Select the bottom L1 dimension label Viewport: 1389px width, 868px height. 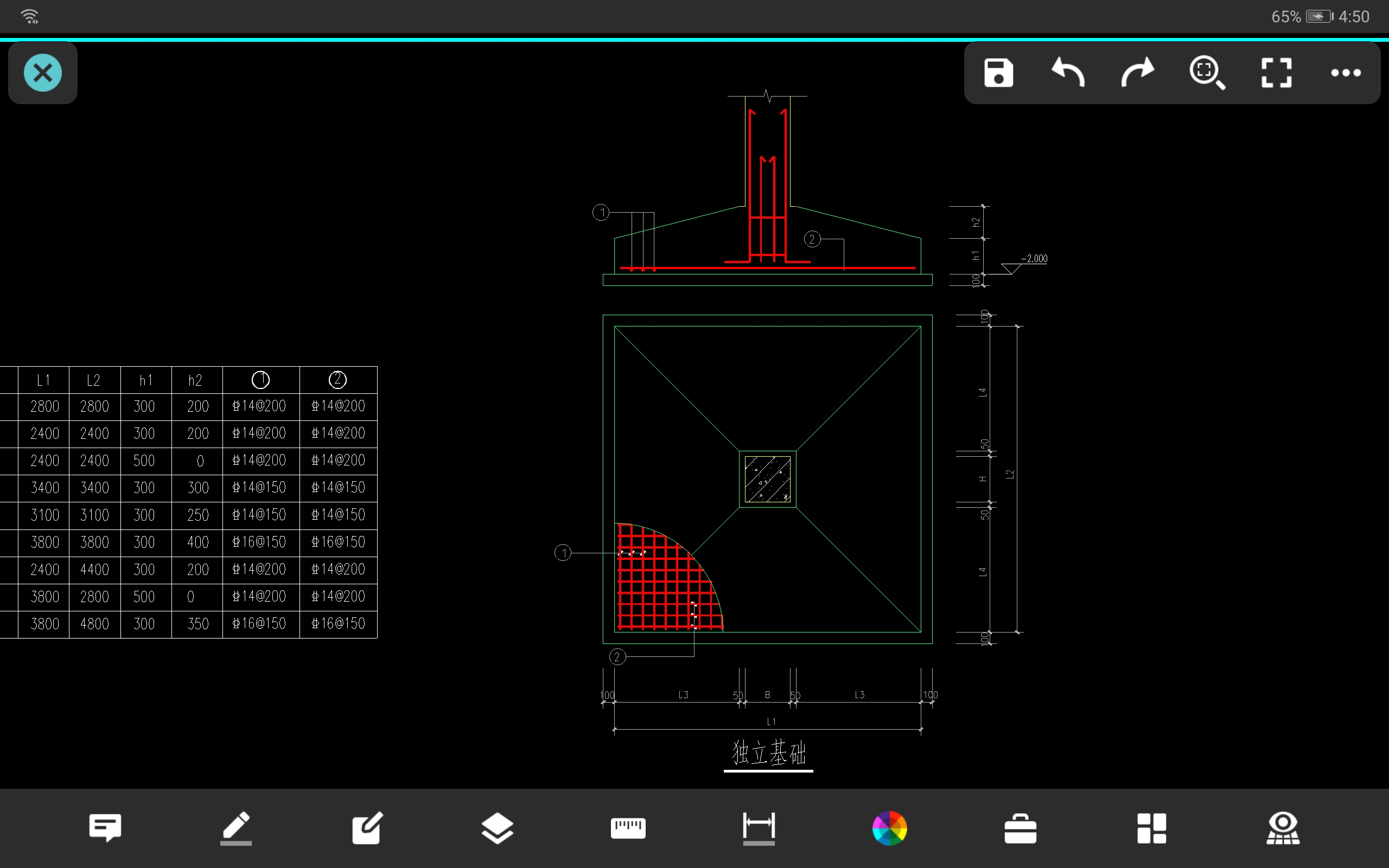(x=771, y=722)
